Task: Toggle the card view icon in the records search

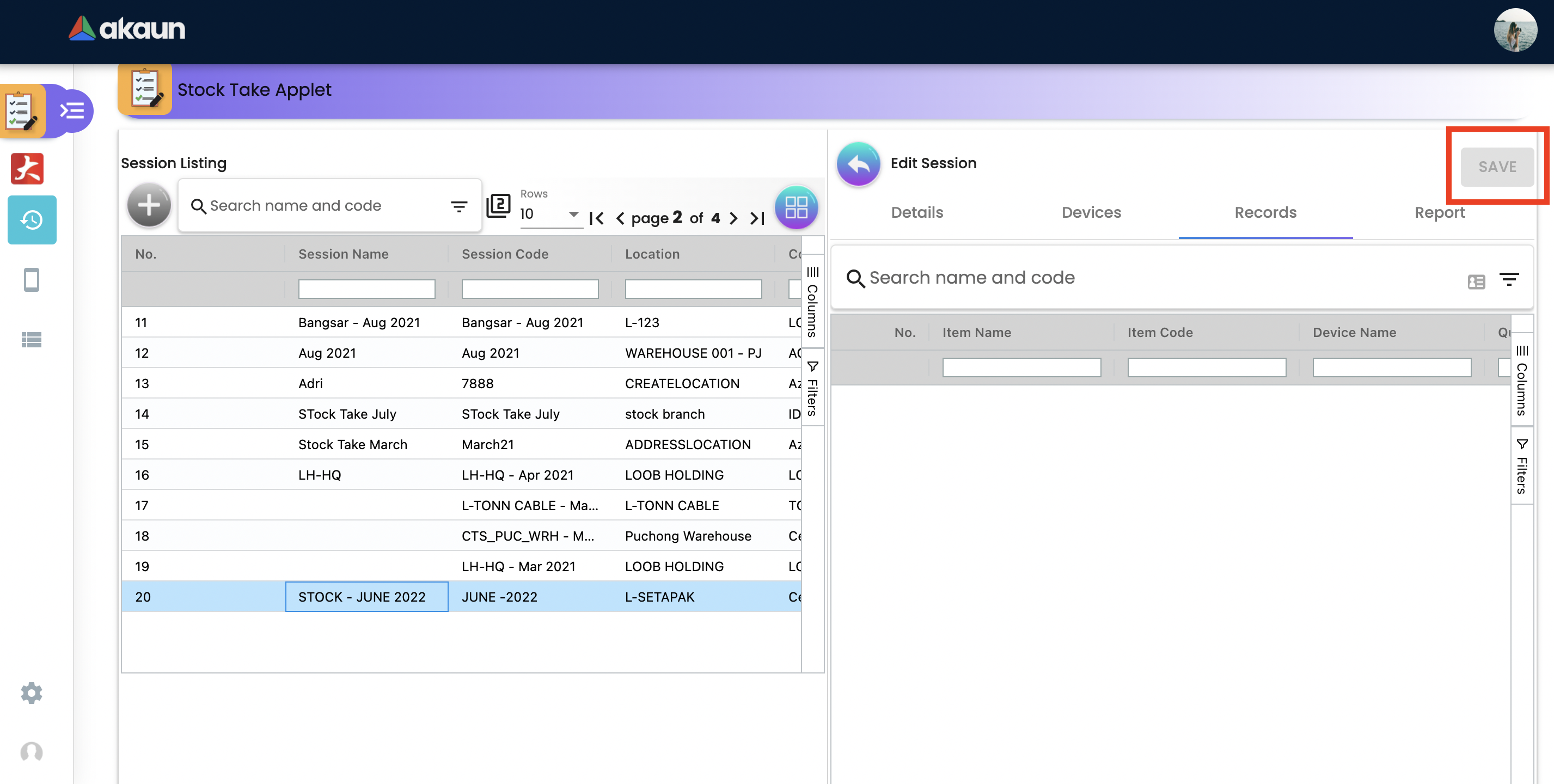Action: pos(1476,281)
